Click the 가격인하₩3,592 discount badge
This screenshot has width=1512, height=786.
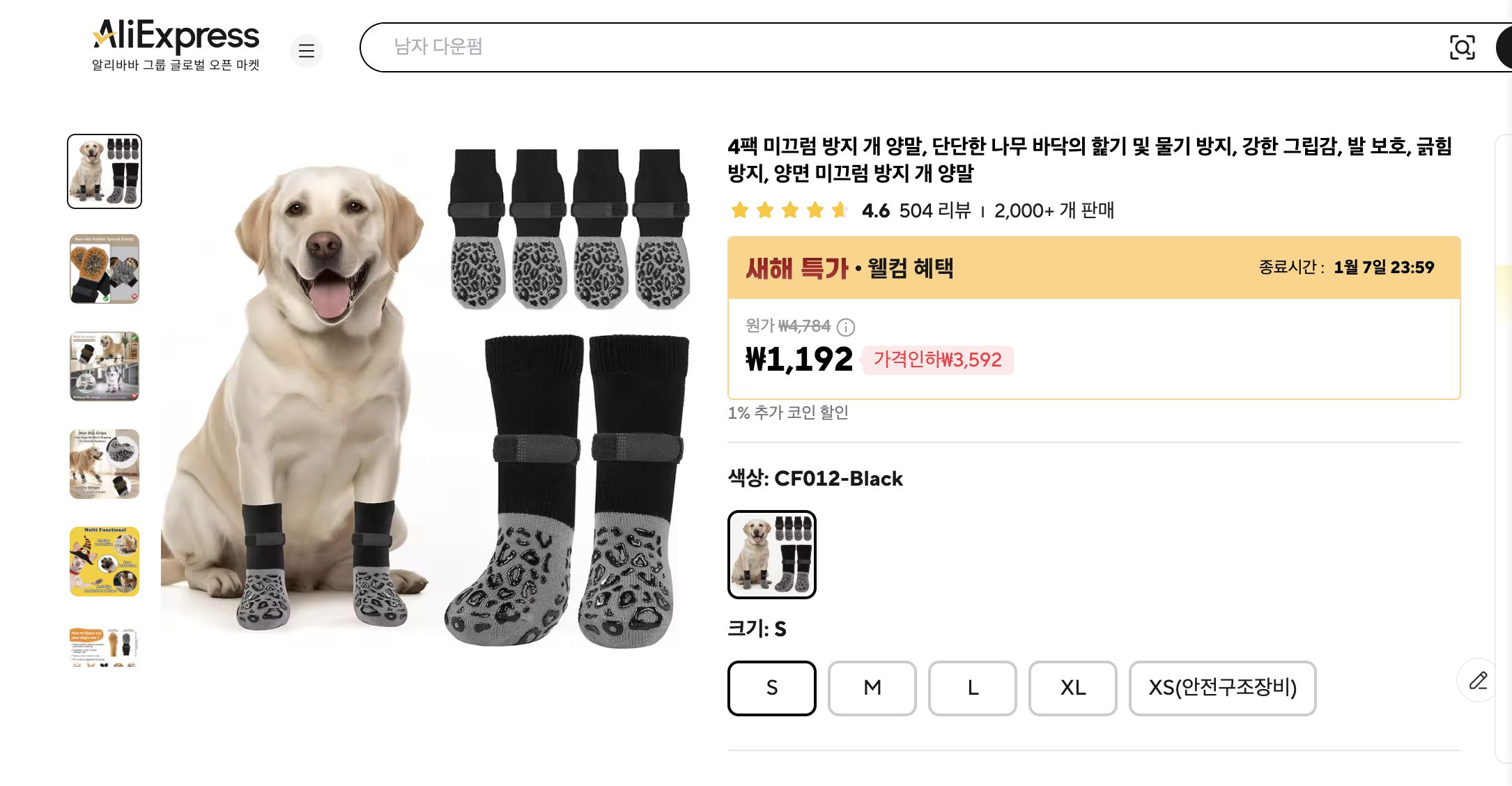click(939, 360)
